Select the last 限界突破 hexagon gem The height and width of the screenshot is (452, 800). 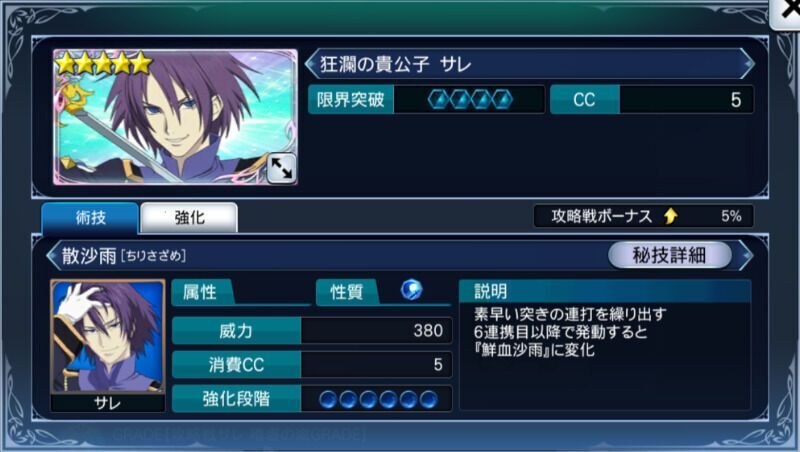(502, 99)
